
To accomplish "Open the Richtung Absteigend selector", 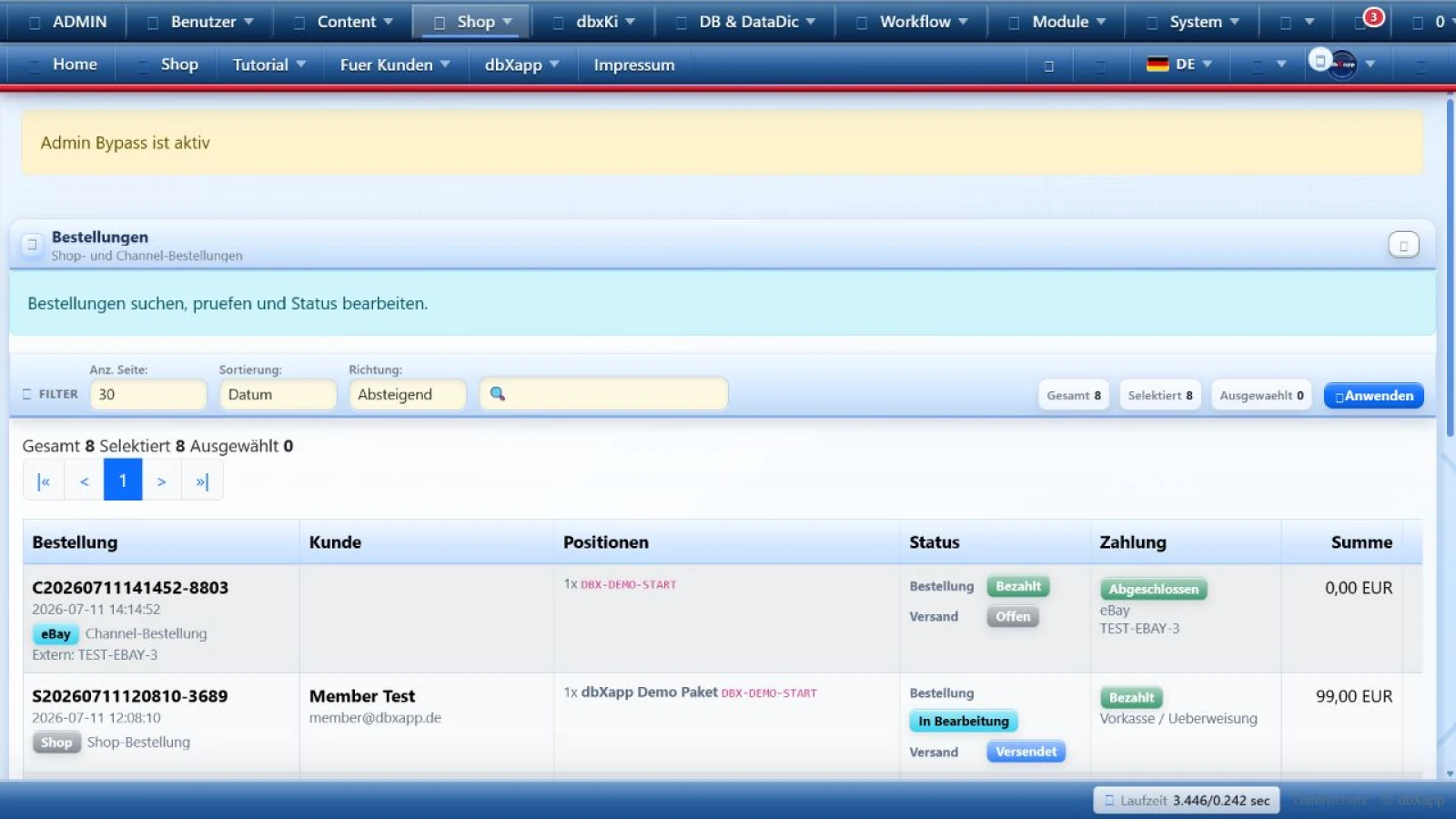I will pyautogui.click(x=408, y=394).
